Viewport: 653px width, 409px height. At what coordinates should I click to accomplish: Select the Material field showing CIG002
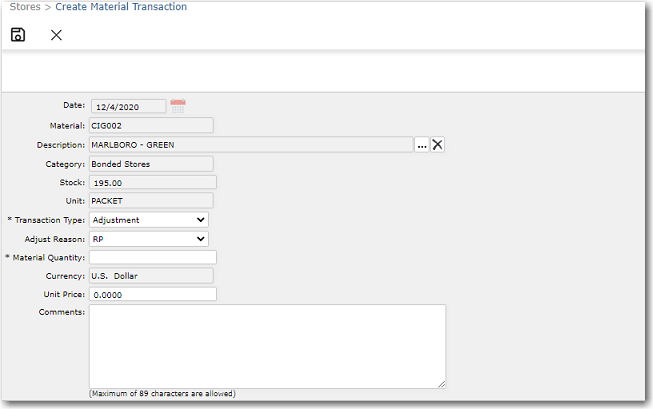pos(150,126)
